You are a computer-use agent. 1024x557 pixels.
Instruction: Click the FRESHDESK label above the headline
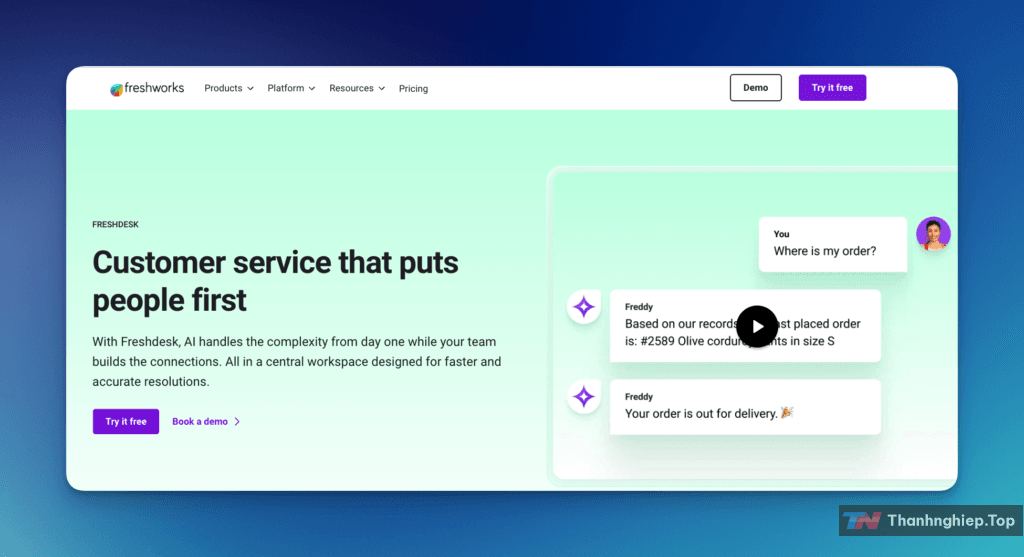pos(115,225)
